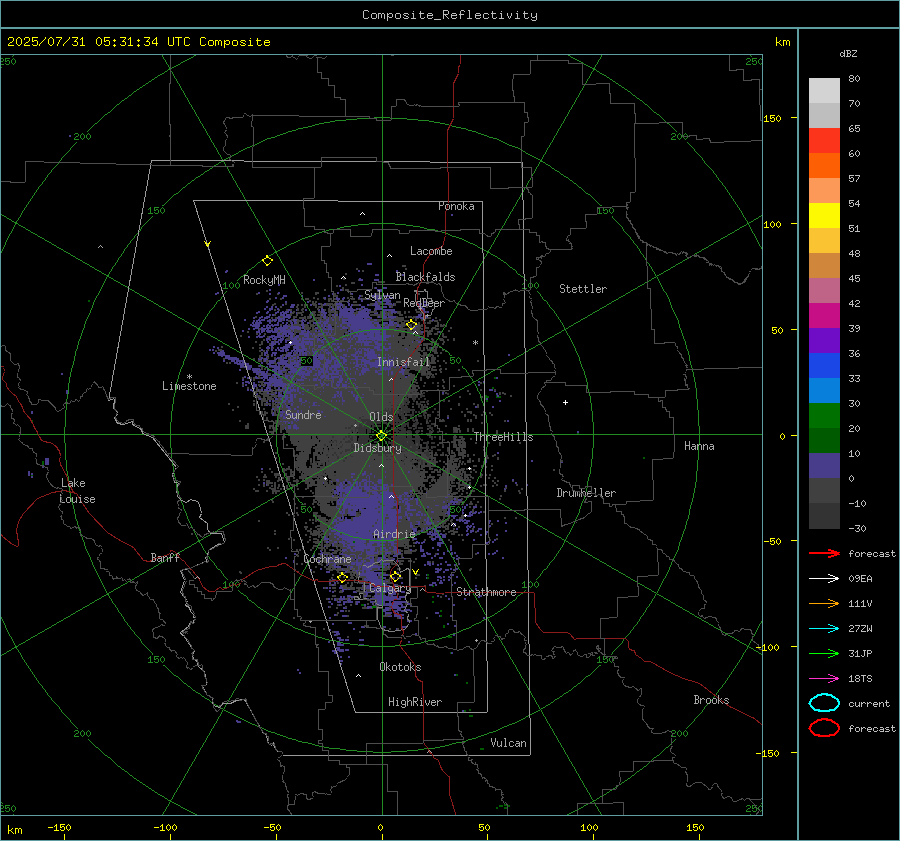Click the Innisfail city label
Viewport: 900px width, 841px height.
[403, 362]
